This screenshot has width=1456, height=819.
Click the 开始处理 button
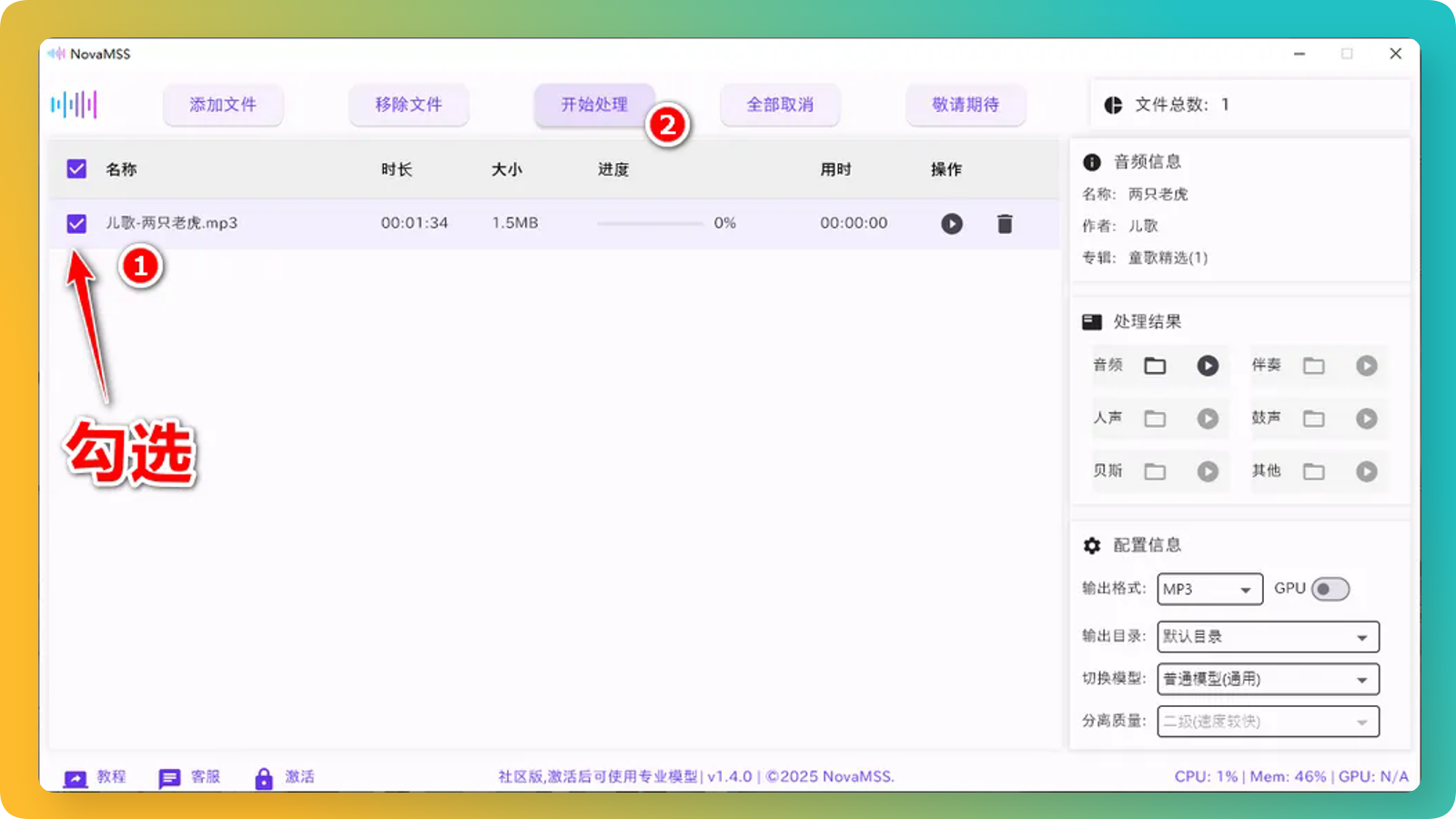pos(594,105)
